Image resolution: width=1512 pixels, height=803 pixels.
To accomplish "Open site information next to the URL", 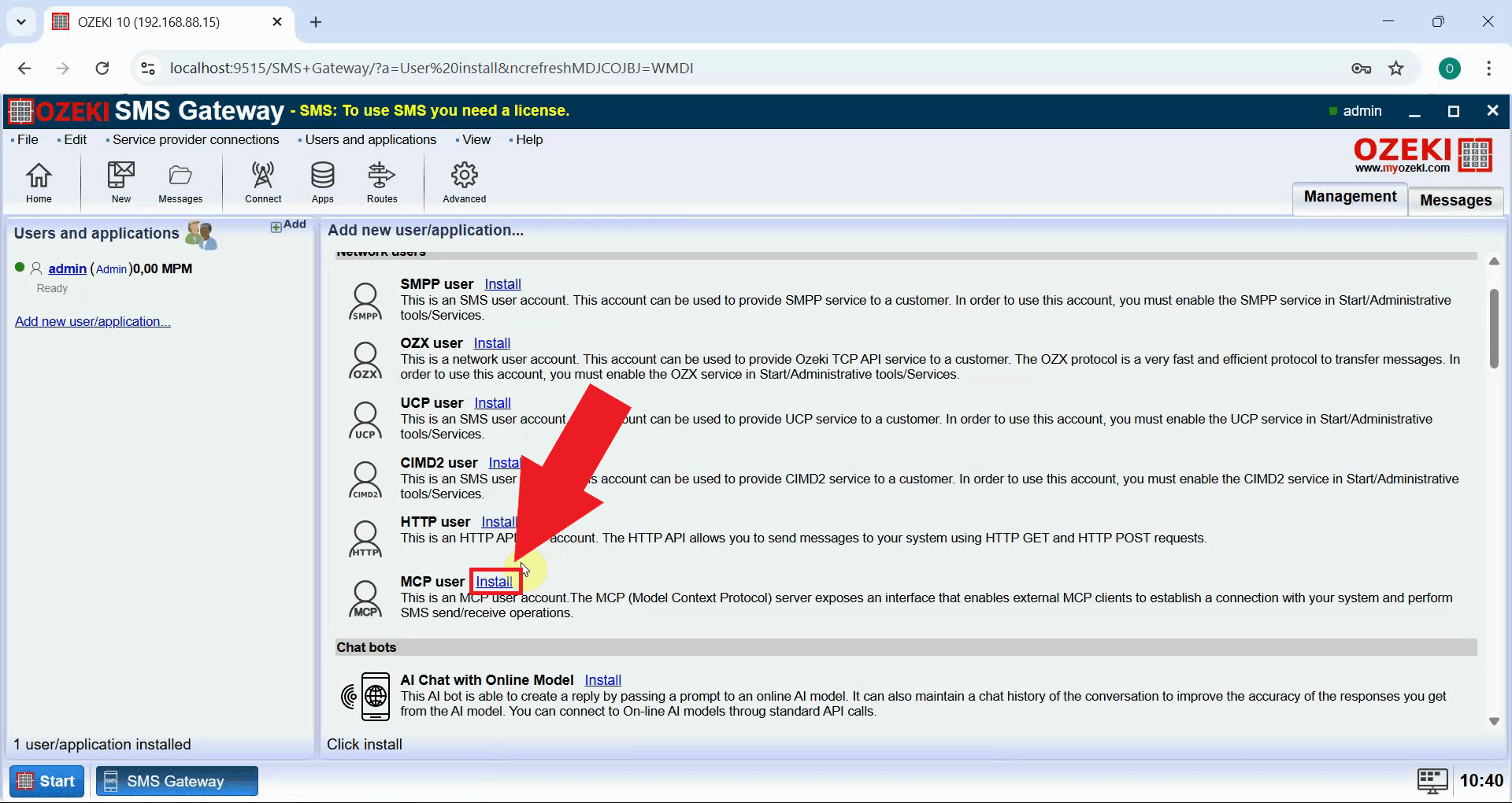I will pos(147,68).
